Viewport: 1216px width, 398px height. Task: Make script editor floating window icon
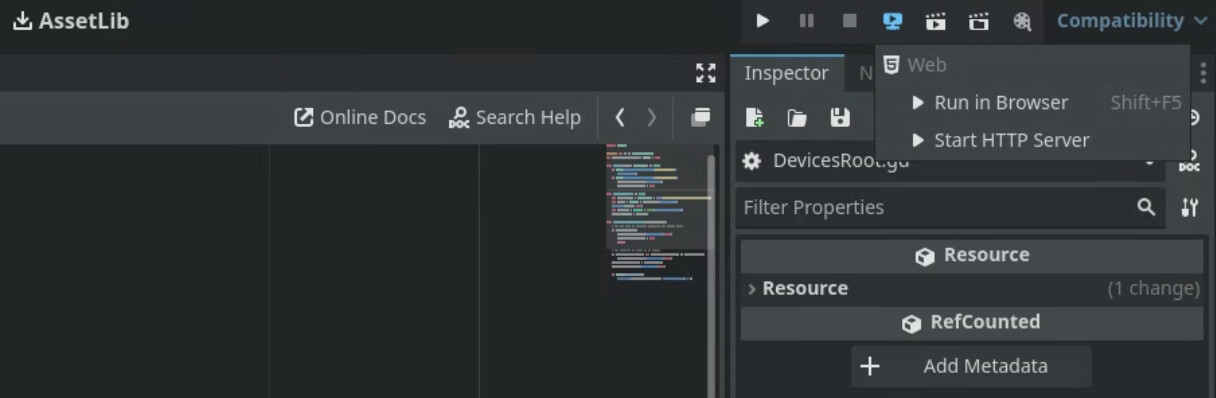click(x=700, y=117)
